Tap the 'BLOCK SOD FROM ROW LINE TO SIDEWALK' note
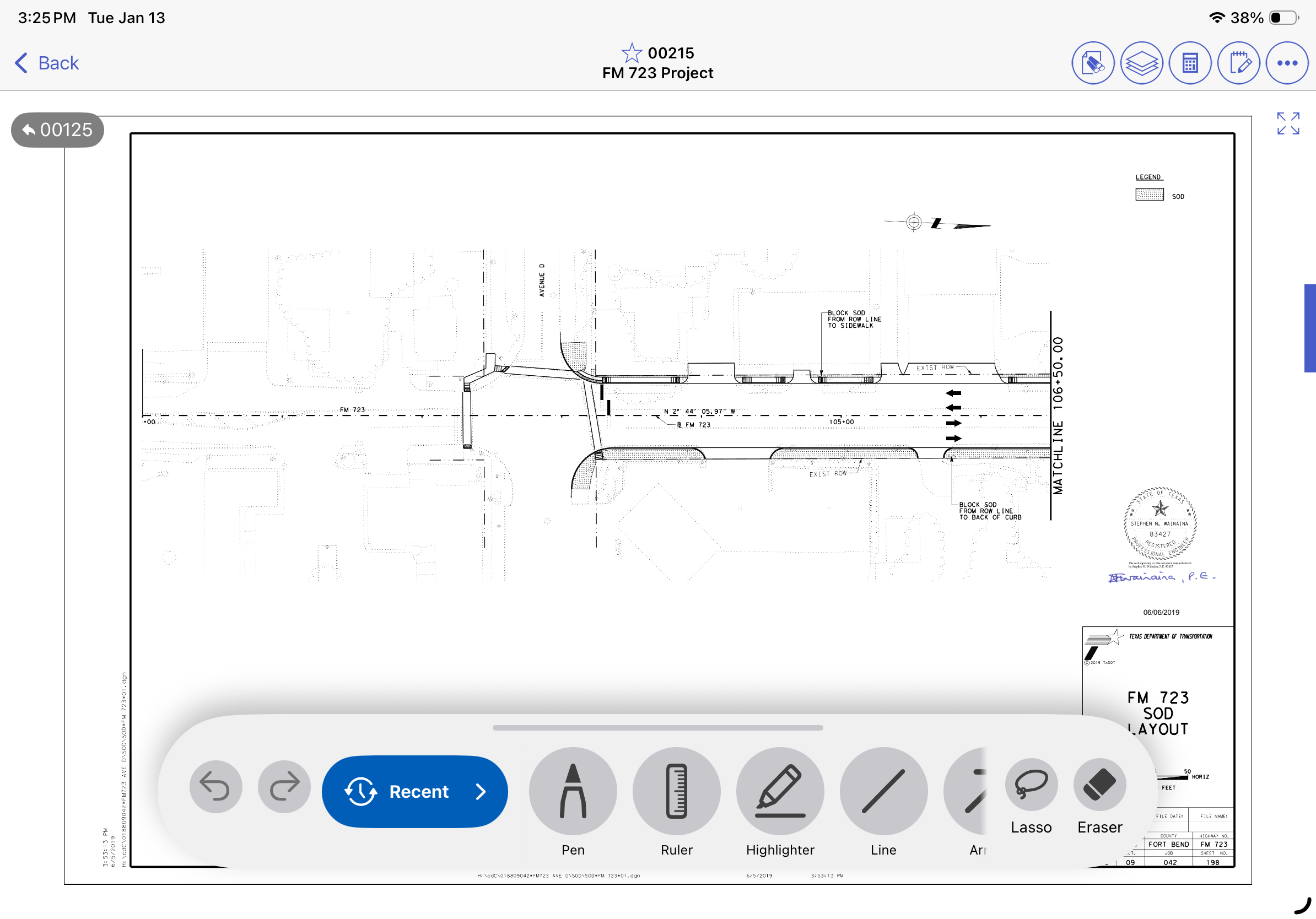 pyautogui.click(x=854, y=319)
